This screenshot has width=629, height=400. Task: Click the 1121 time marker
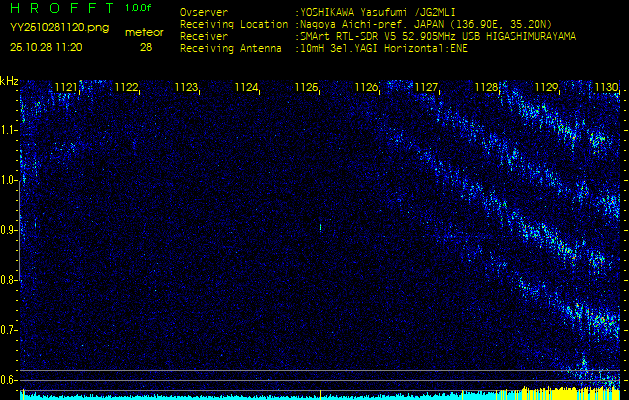tap(66, 88)
